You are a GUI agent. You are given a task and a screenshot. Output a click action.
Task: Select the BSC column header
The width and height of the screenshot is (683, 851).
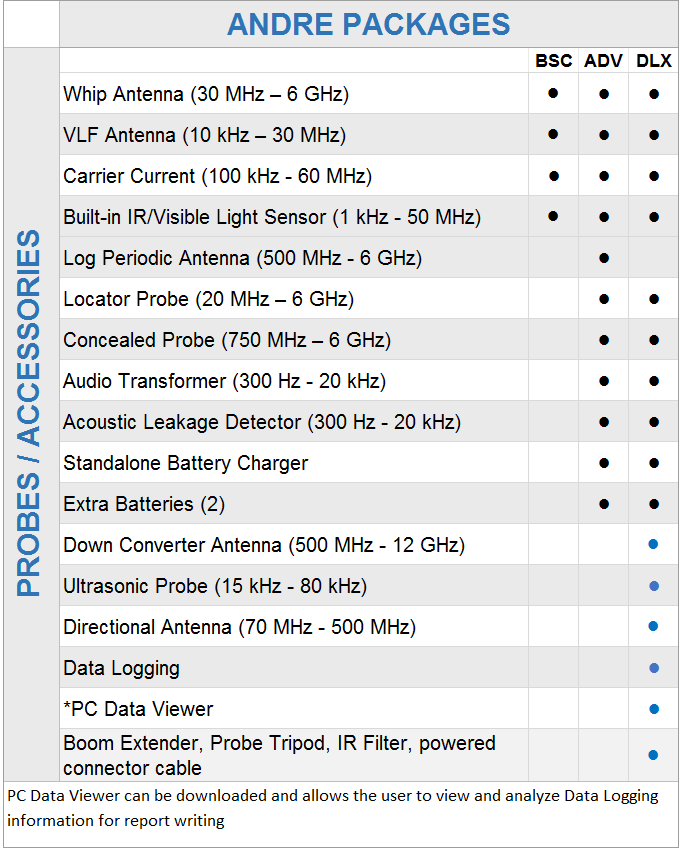pos(553,61)
